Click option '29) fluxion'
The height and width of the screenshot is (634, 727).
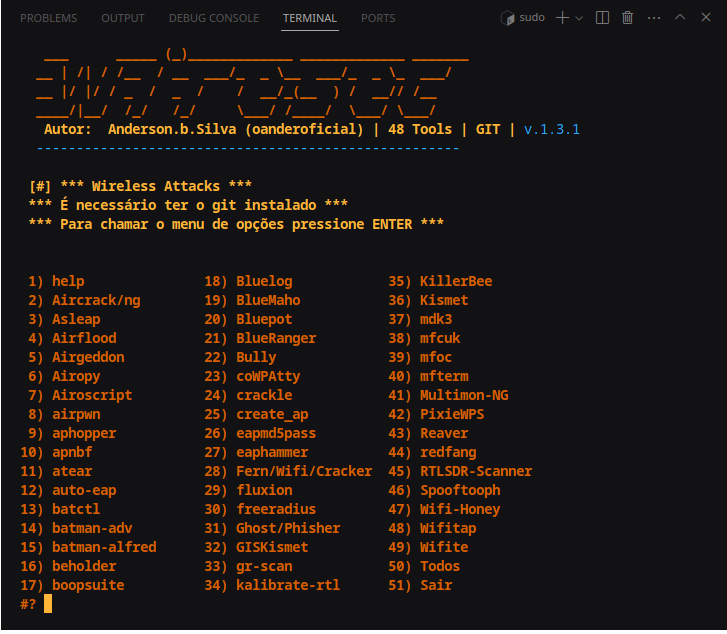248,490
